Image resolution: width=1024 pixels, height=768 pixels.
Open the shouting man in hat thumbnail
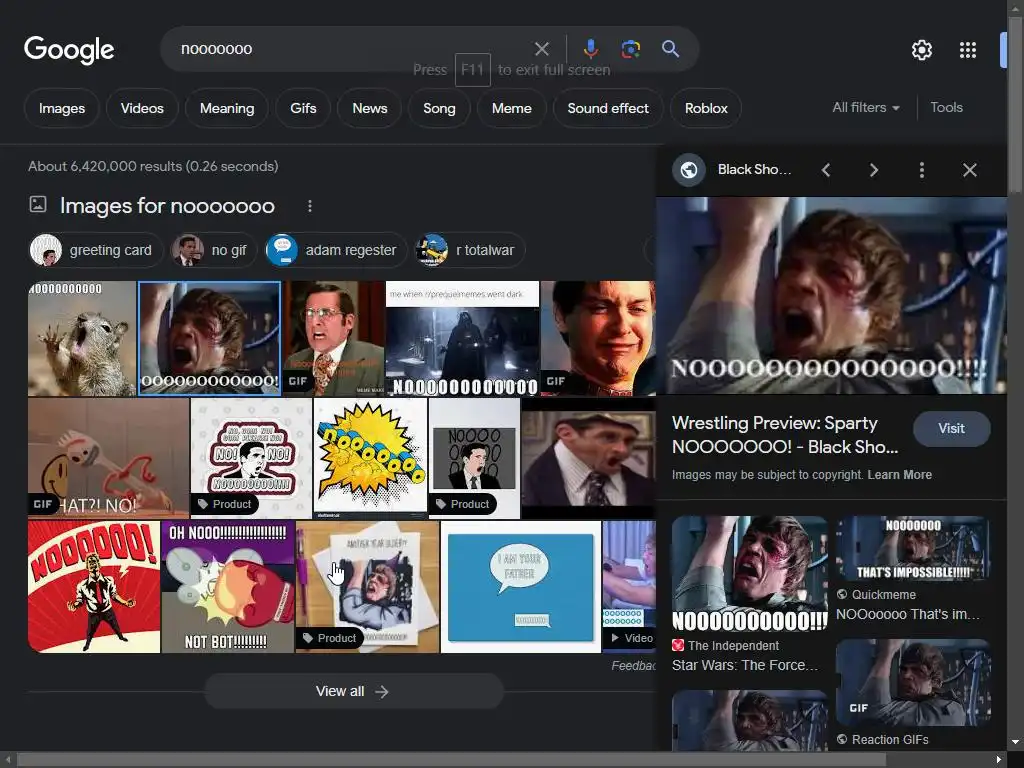coord(588,458)
